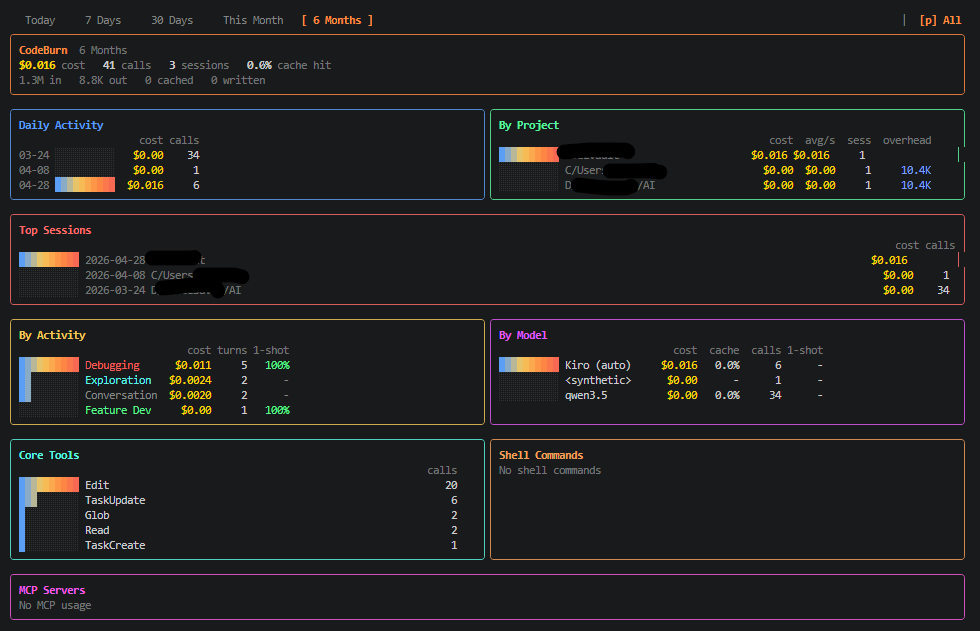The width and height of the screenshot is (980, 631).
Task: Click the 04-28 daily activity gradient bar
Action: click(x=85, y=185)
